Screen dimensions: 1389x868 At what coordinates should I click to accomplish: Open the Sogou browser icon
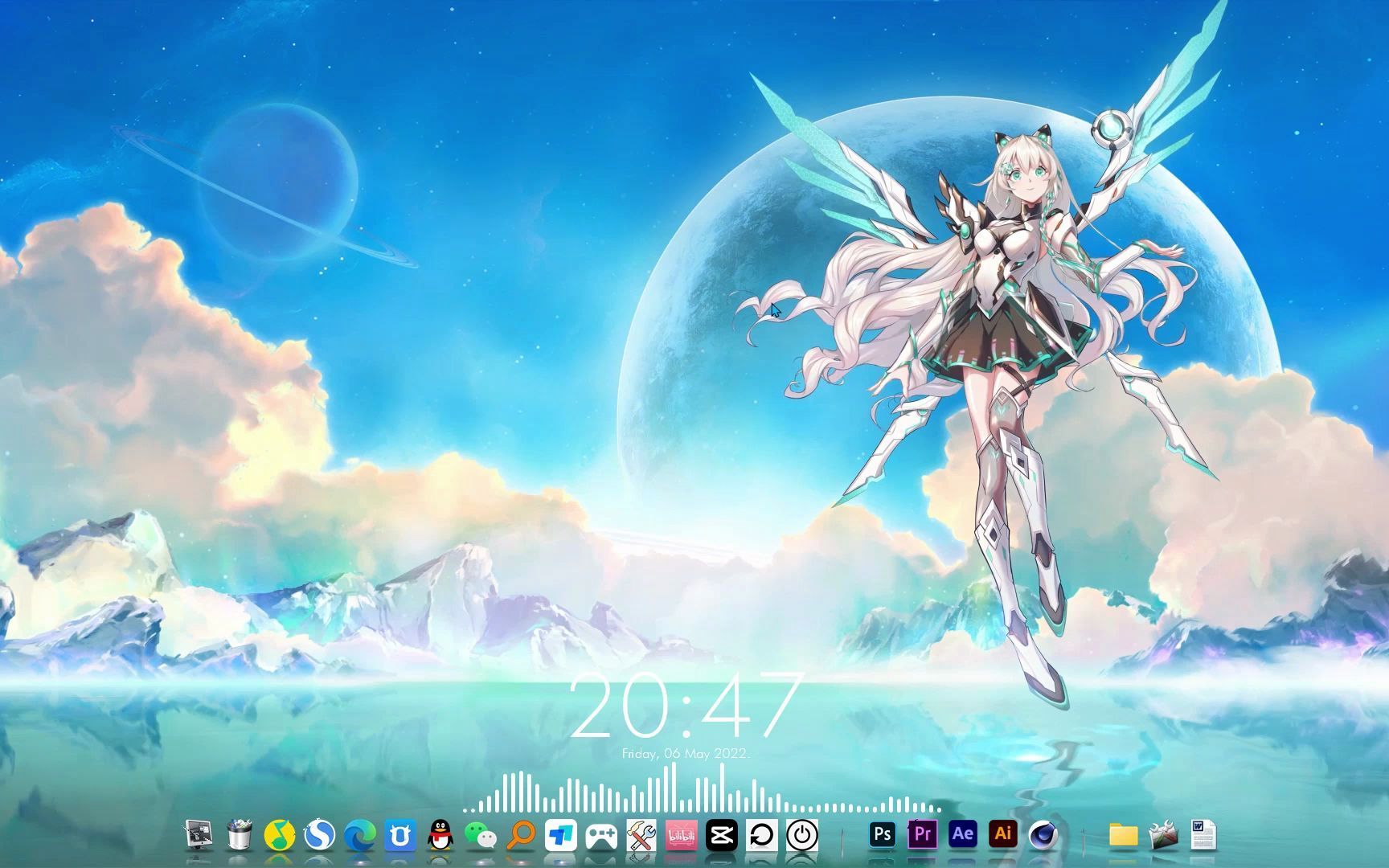319,836
